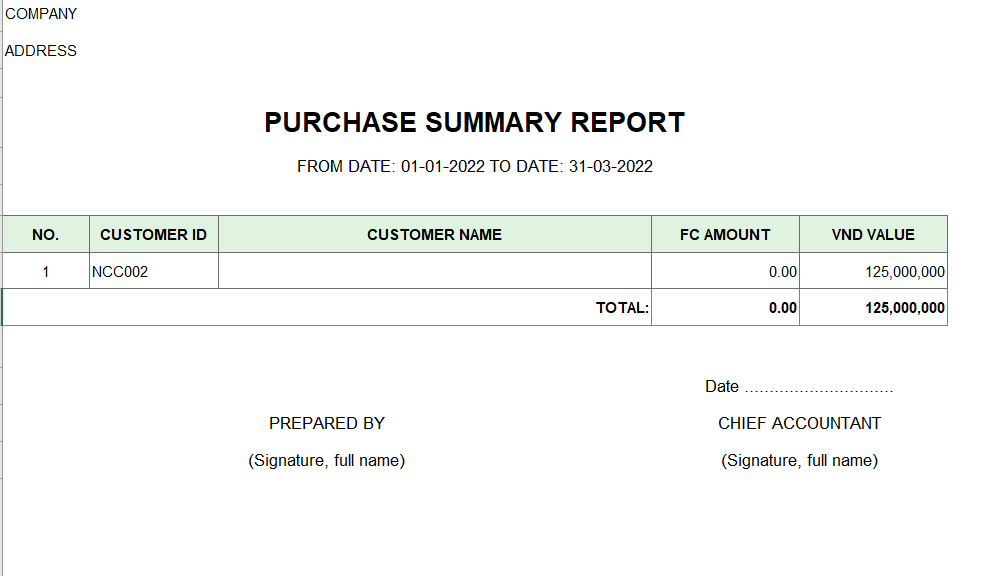
Task: Select the NCC002 customer ID cell
Action: 154,271
